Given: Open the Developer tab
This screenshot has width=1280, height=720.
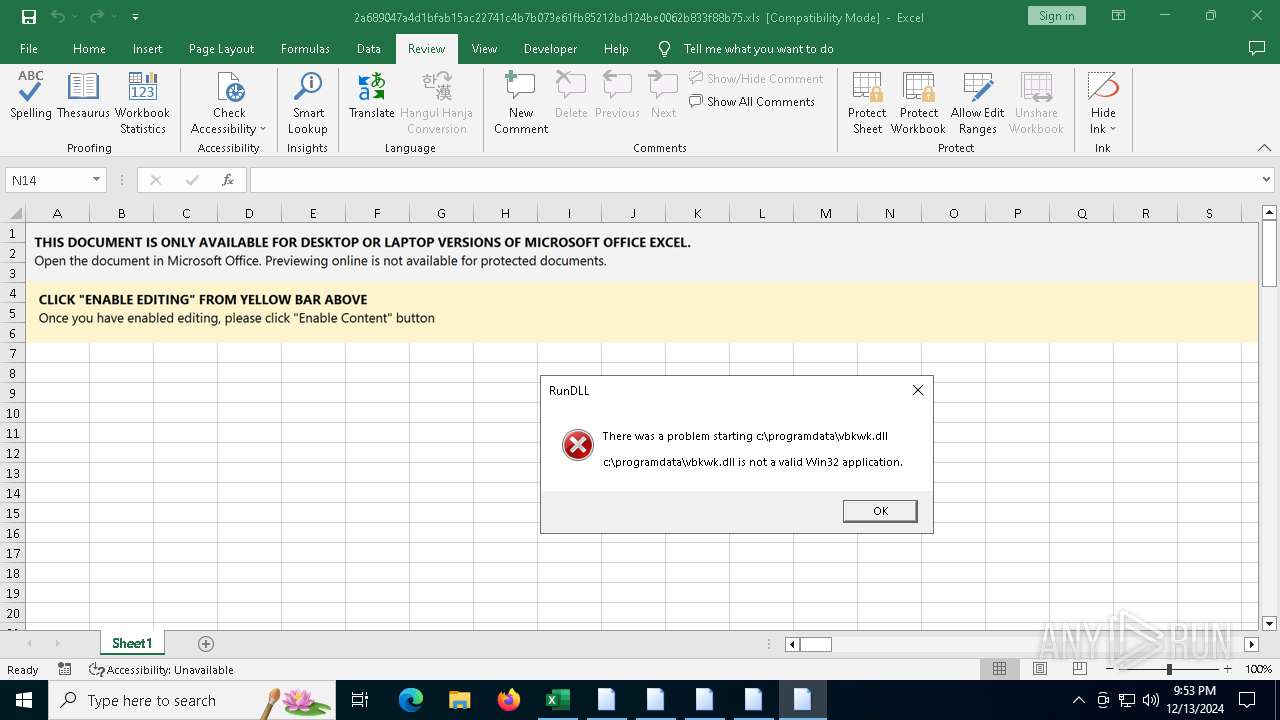Looking at the screenshot, I should (x=550, y=48).
